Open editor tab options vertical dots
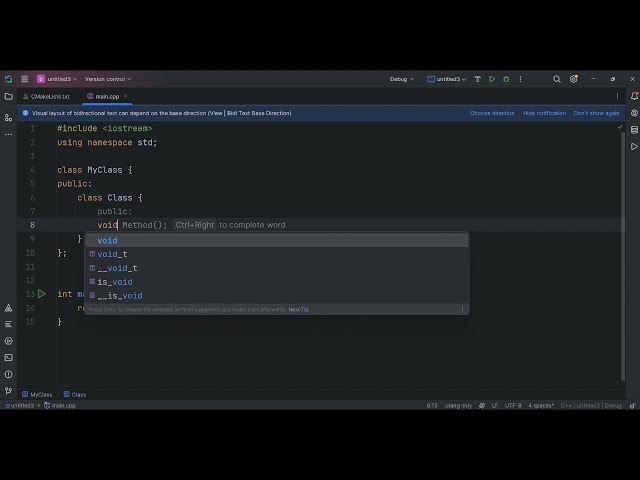 point(617,96)
